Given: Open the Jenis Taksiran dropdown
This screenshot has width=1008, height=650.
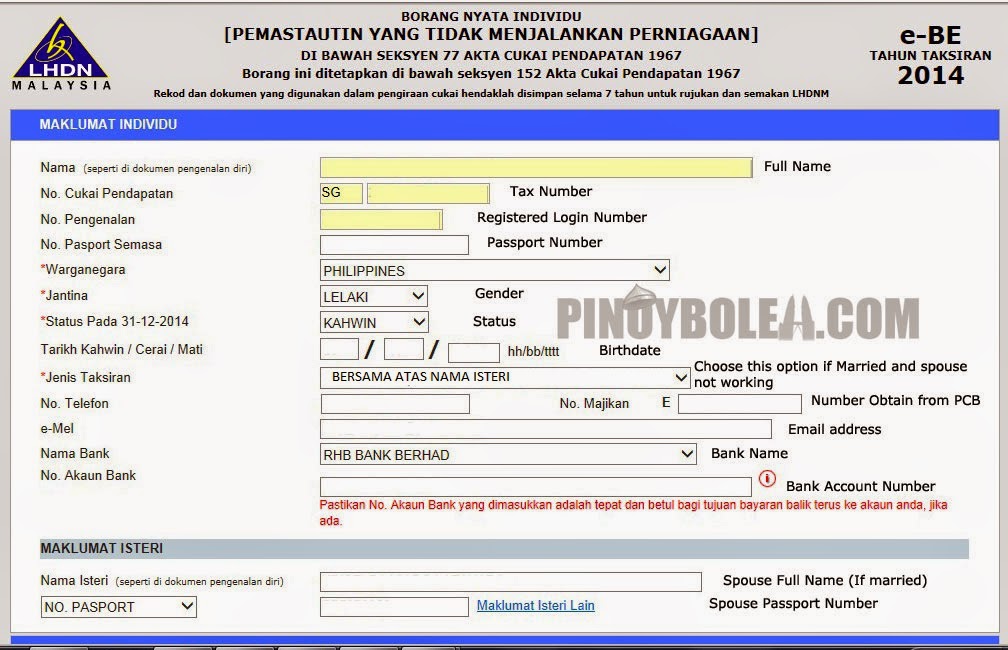Looking at the screenshot, I should 505,377.
